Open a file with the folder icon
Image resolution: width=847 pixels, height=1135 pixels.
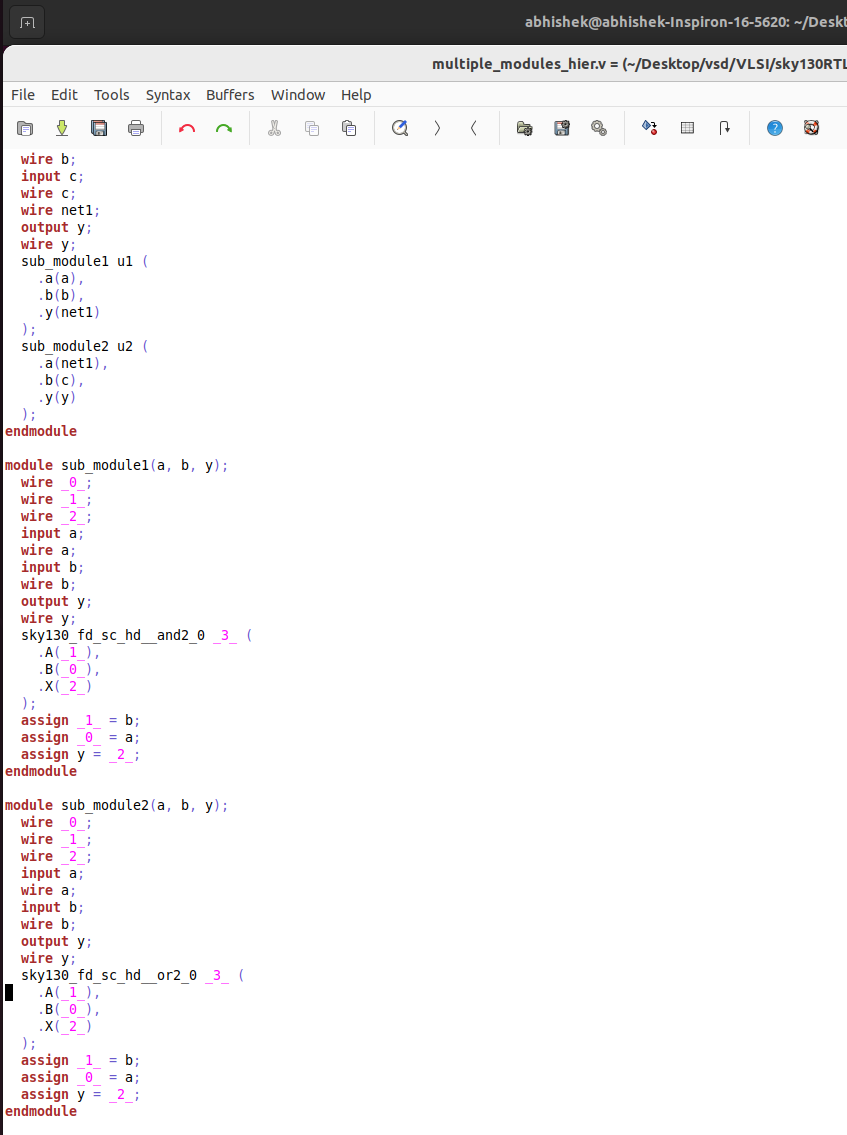click(25, 128)
